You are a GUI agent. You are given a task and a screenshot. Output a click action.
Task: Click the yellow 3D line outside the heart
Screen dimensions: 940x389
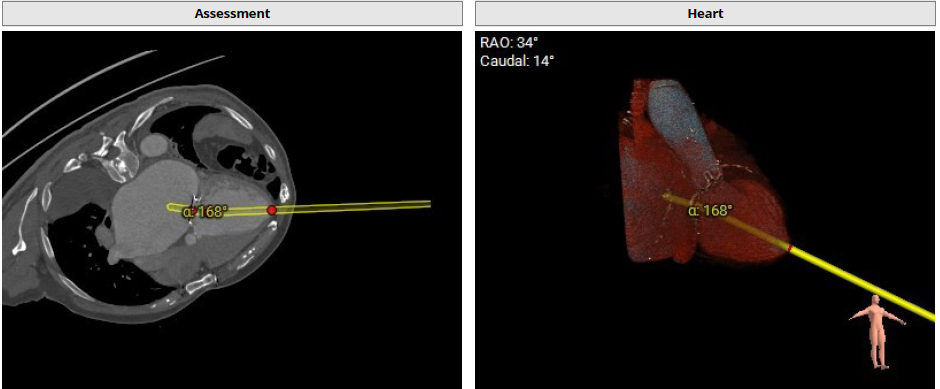863,283
